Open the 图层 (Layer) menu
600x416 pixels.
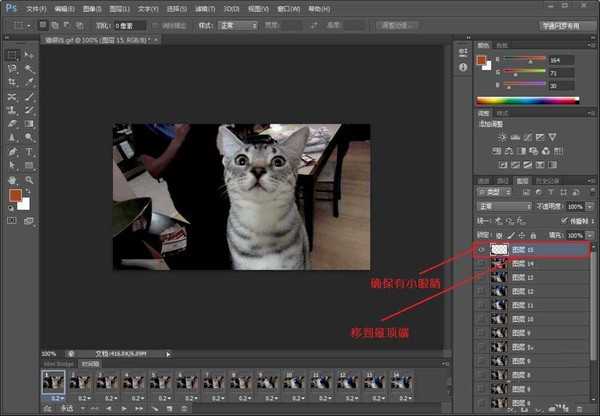[x=120, y=7]
